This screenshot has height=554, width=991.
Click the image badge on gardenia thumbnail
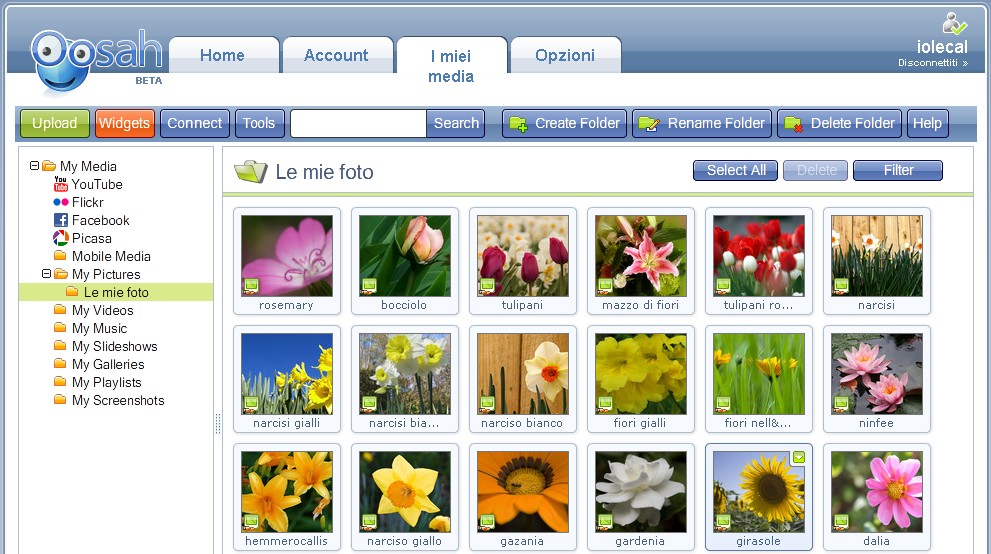tap(605, 522)
